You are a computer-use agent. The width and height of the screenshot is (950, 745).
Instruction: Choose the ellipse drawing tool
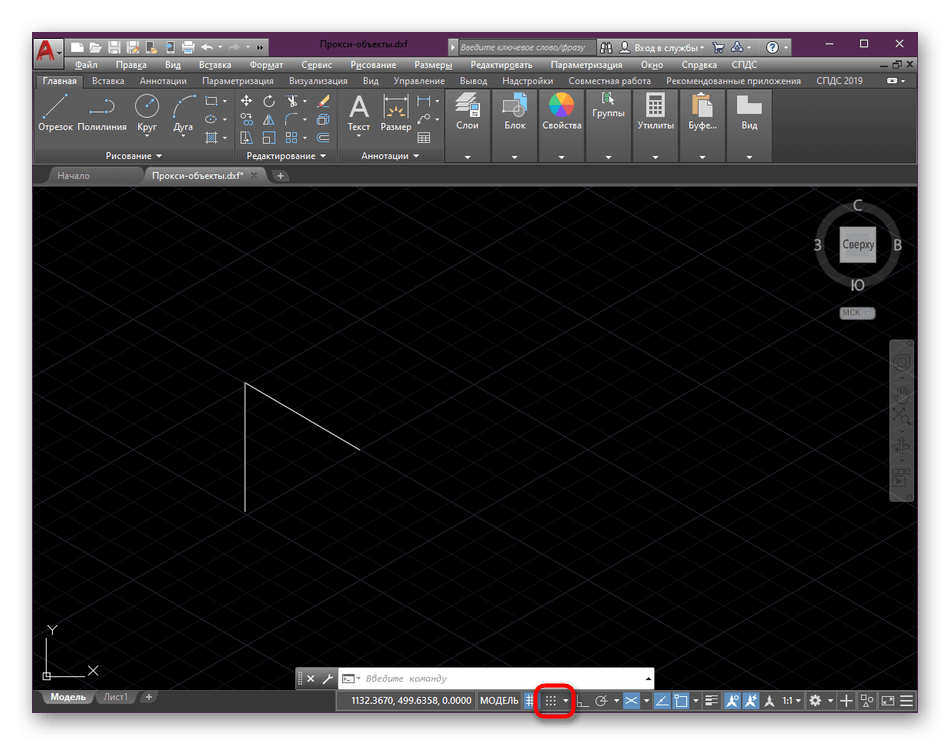point(211,119)
